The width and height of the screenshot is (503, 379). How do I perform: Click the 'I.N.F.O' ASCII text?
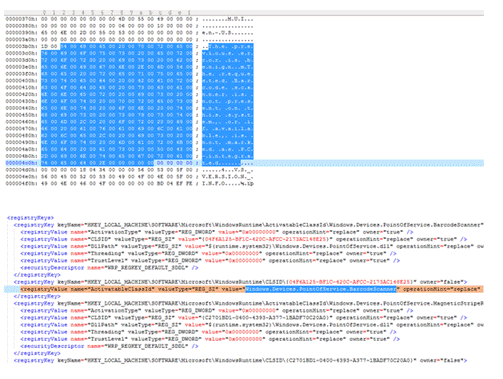214,183
